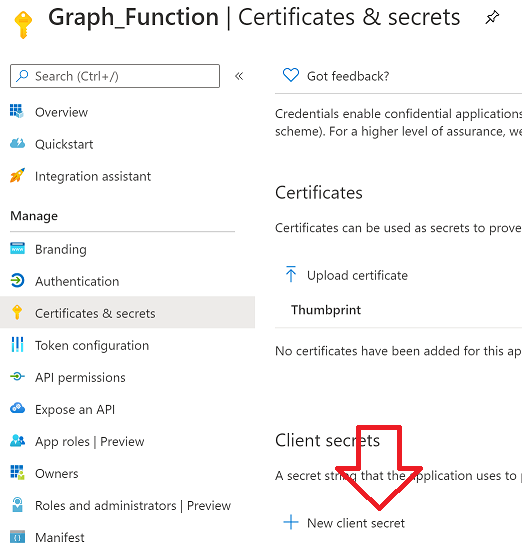522x551 pixels.
Task: Open Roles and administrators | Preview
Action: click(133, 506)
